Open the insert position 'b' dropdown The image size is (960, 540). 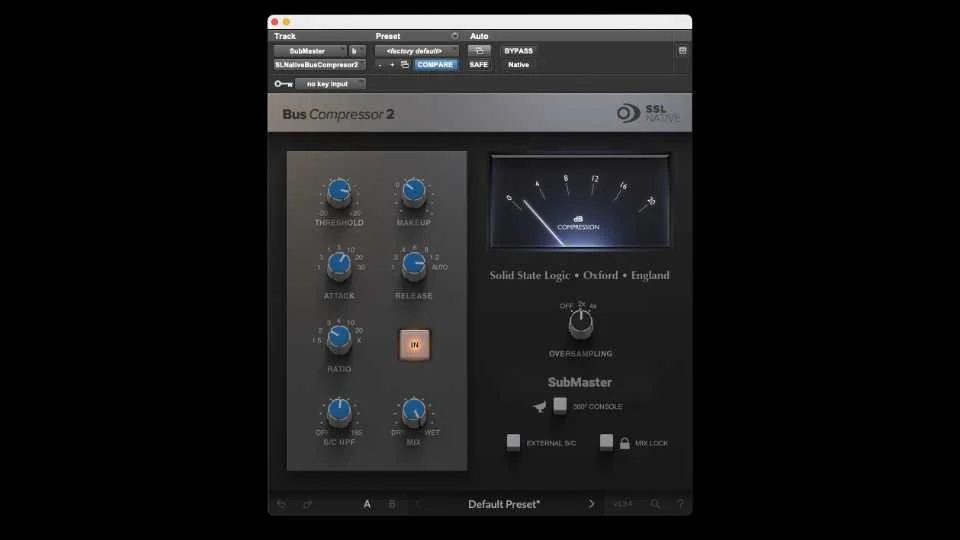click(356, 51)
